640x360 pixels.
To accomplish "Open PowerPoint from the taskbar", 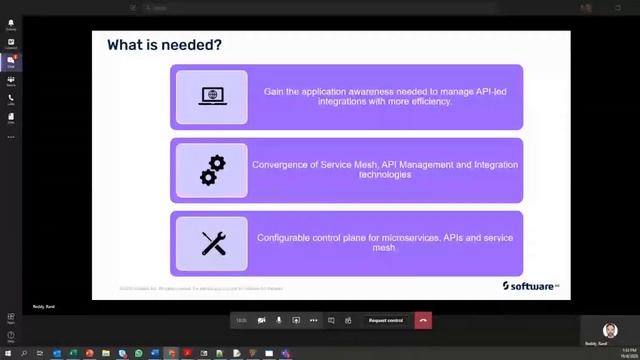I will 89,353.
